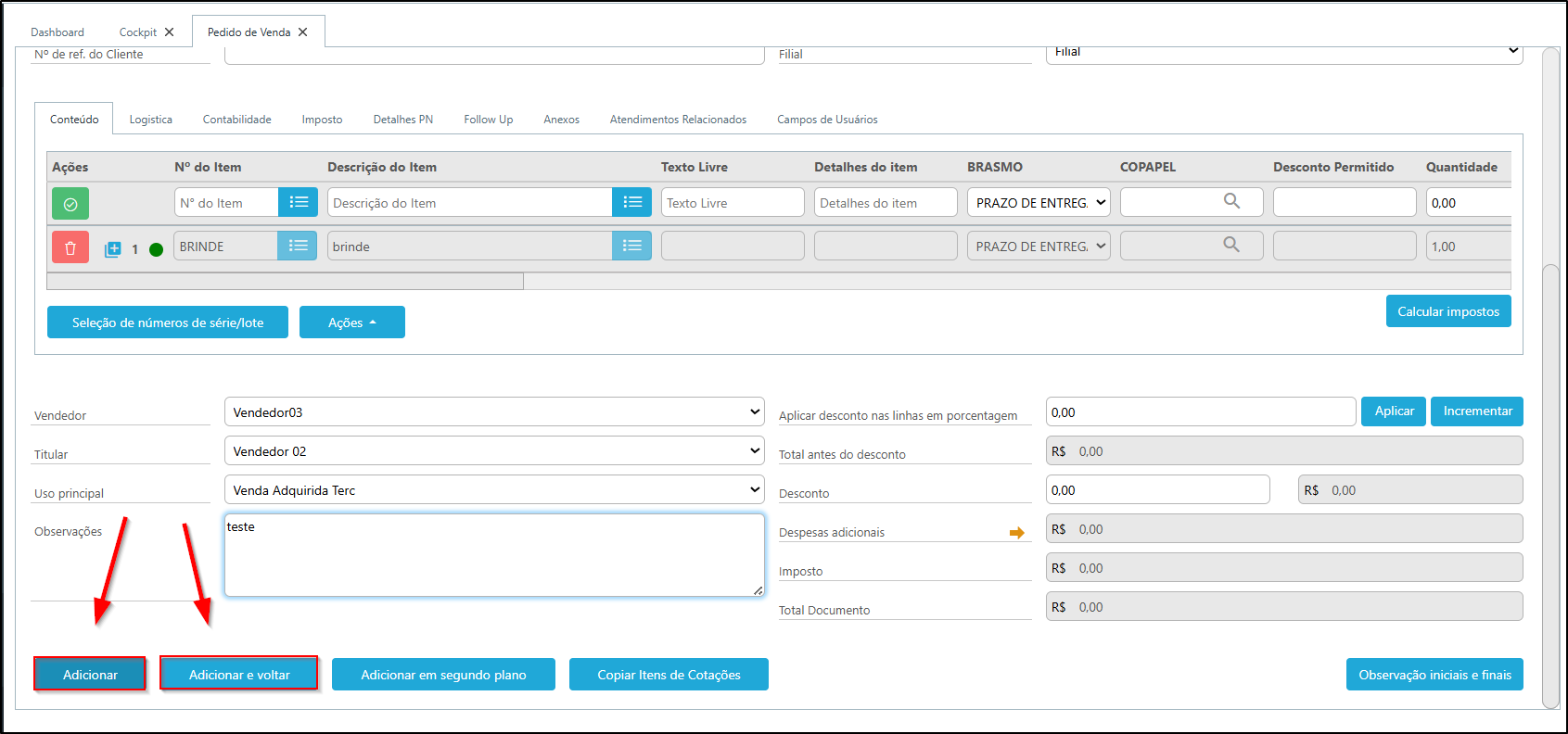This screenshot has height=734, width=1568.
Task: Close the Cockpit tab
Action: pos(169,32)
